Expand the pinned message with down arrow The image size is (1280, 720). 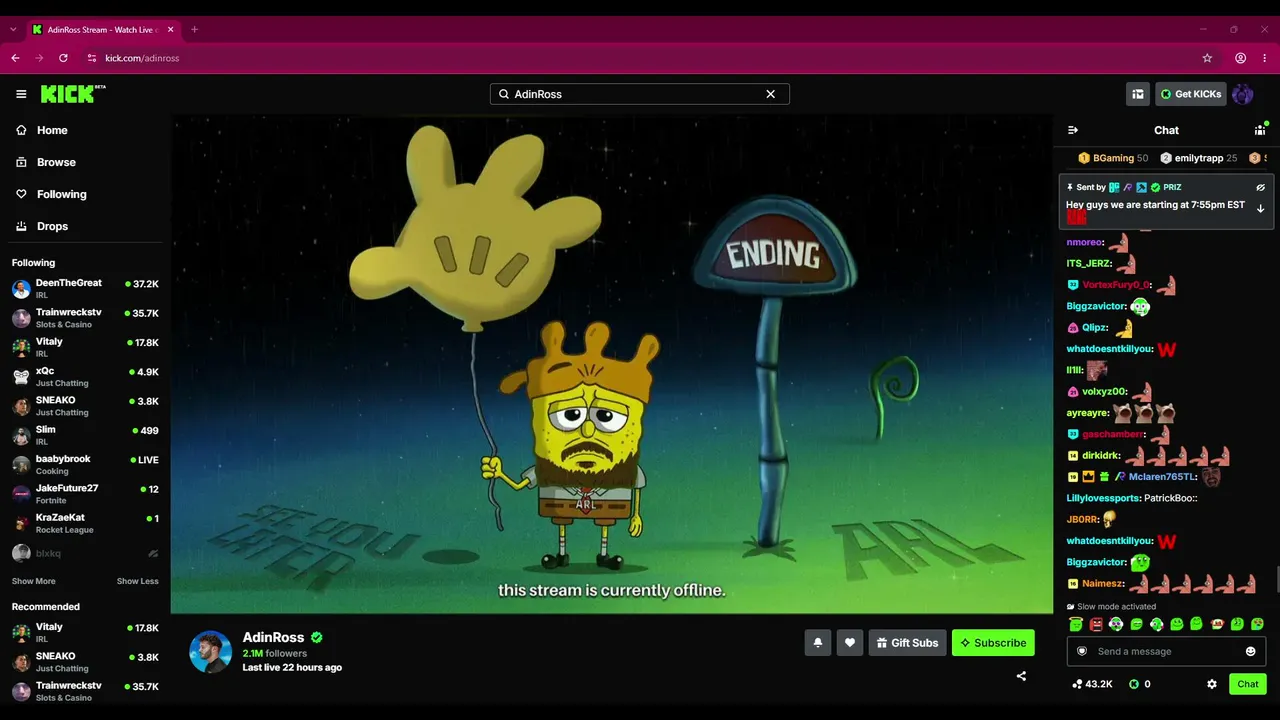tap(1260, 209)
